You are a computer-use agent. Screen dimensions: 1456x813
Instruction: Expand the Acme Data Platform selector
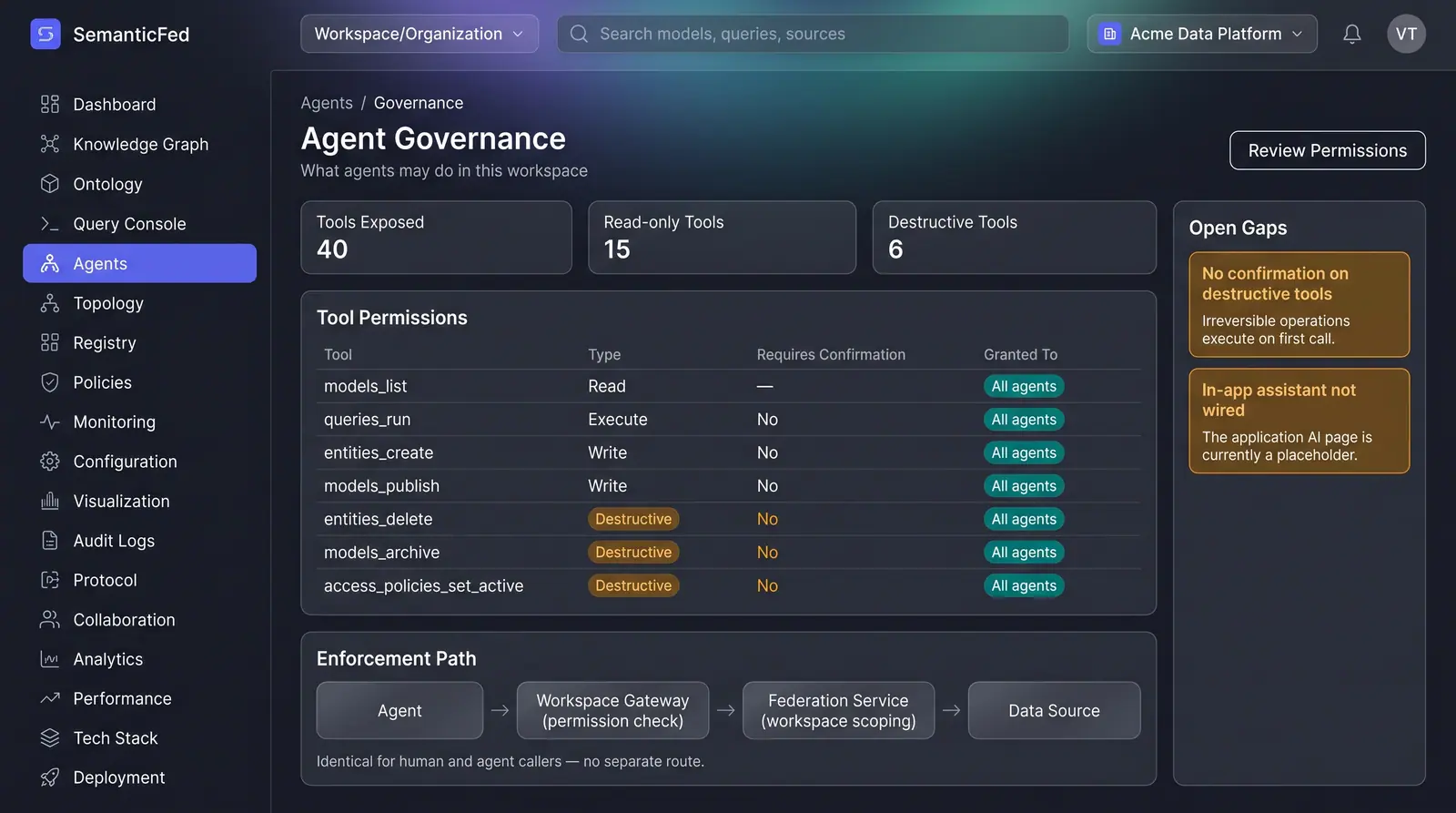(x=1202, y=34)
